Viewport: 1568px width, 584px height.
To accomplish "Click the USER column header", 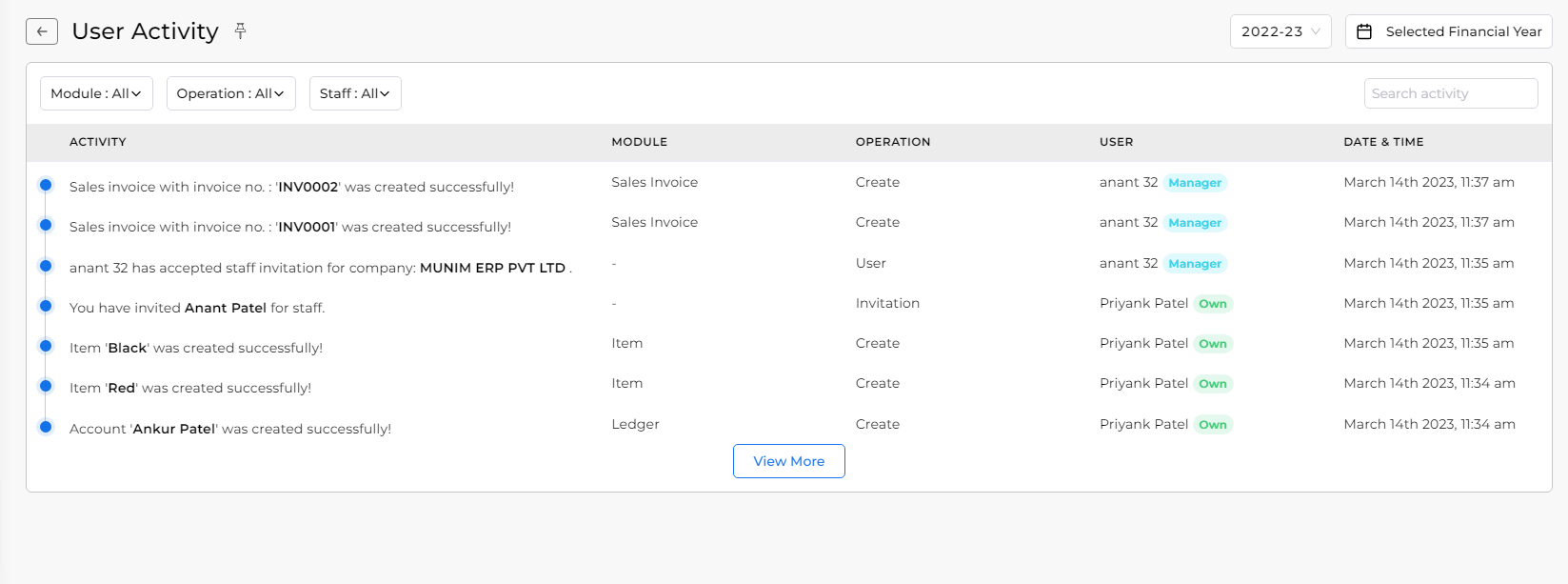I will pyautogui.click(x=1117, y=142).
